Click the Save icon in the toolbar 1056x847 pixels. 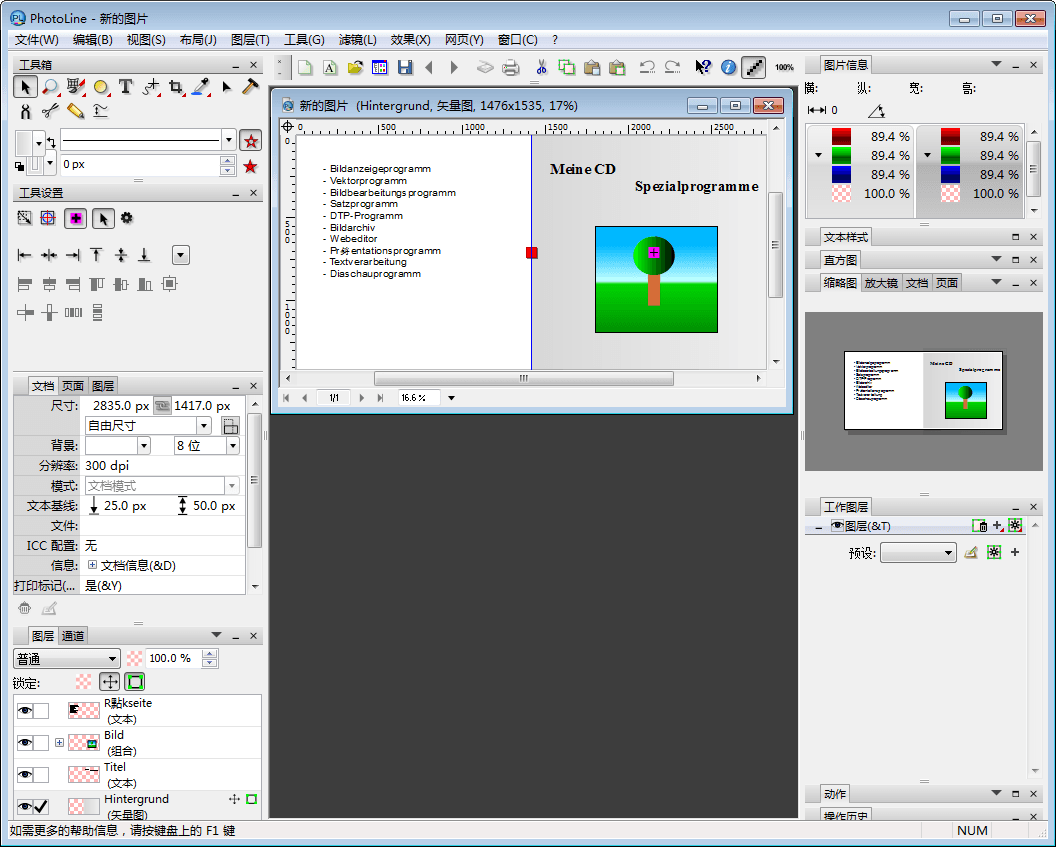406,67
